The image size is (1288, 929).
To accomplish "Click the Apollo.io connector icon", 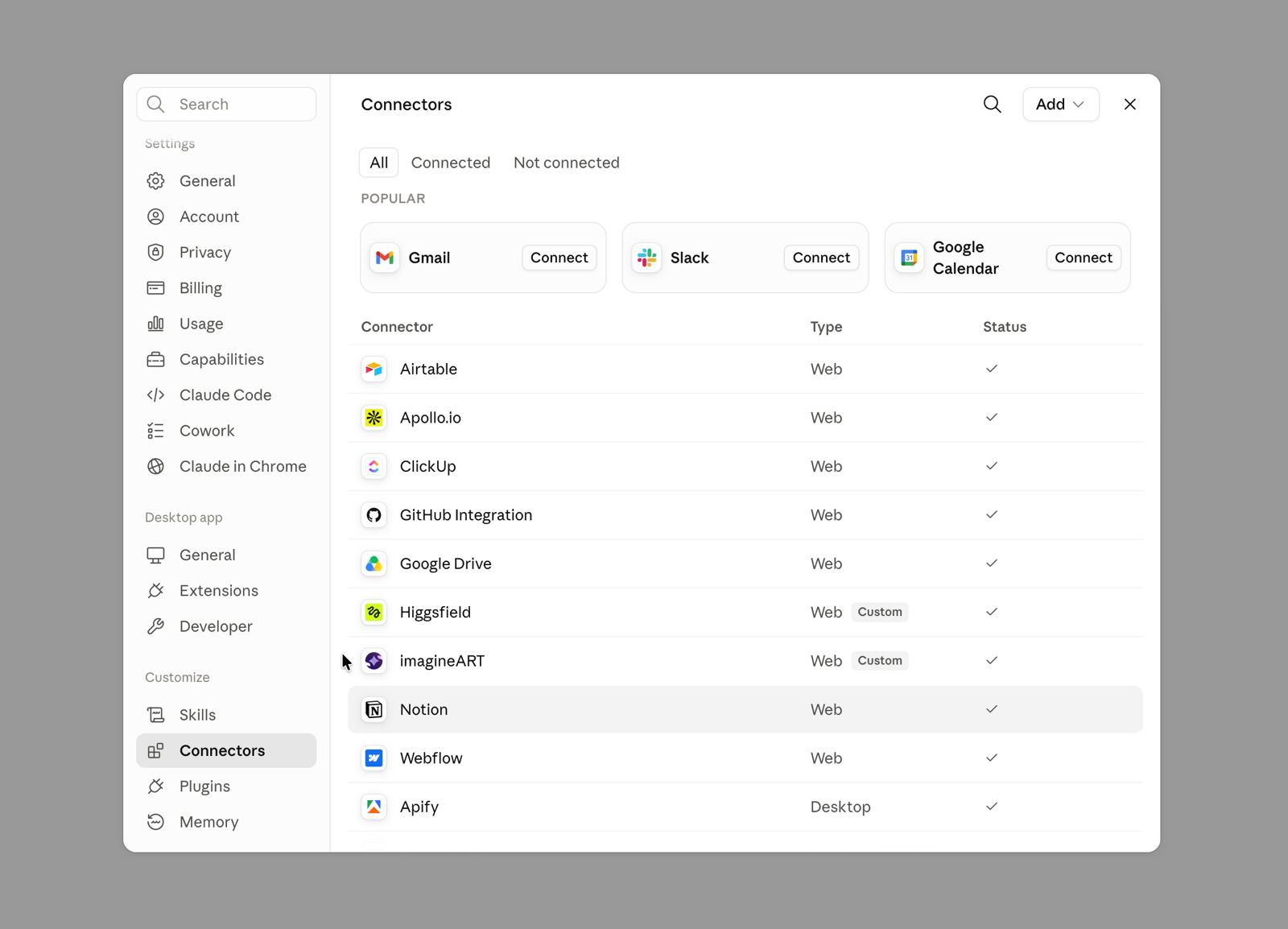I will [x=374, y=418].
